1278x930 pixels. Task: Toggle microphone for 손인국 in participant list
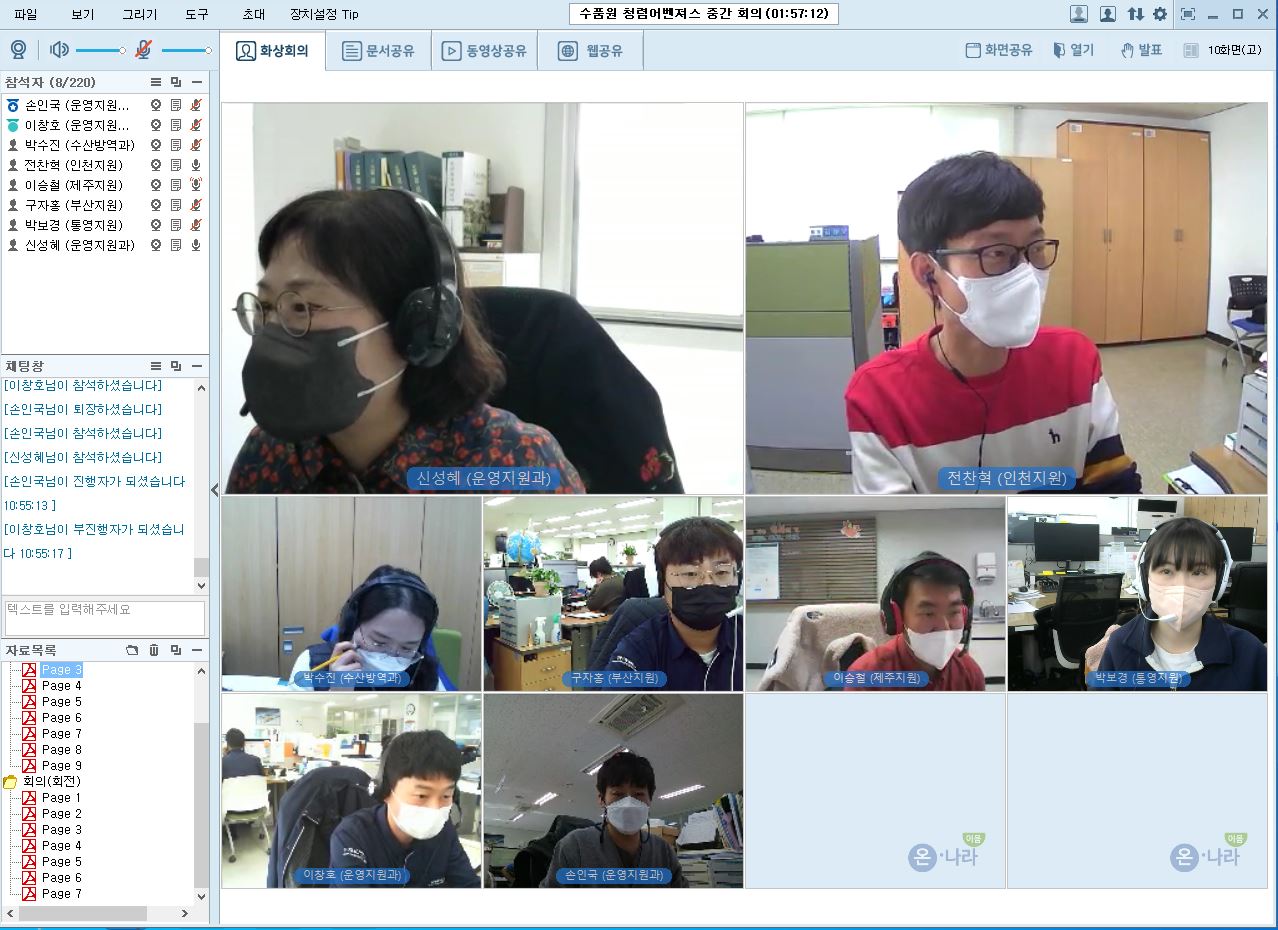click(x=196, y=105)
